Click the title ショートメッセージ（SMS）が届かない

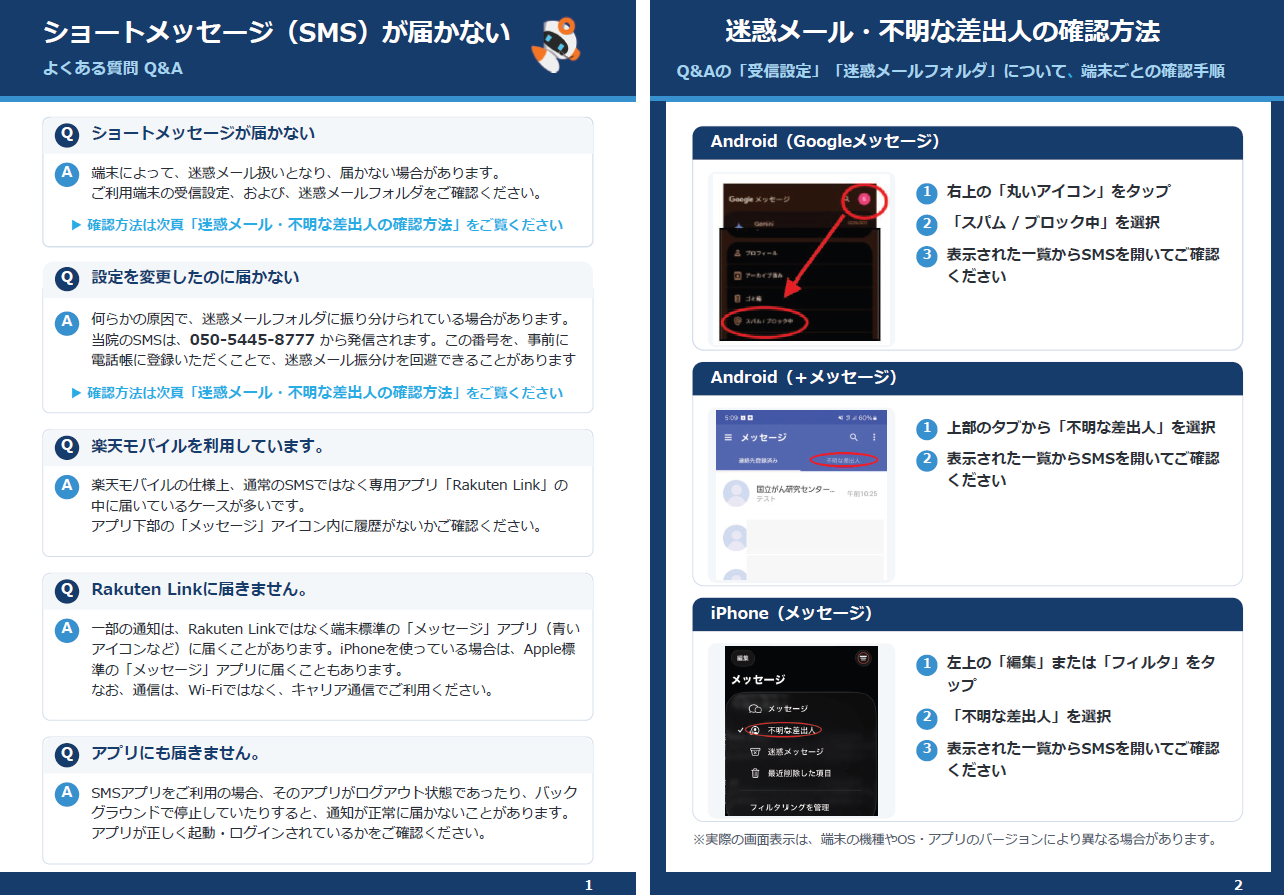[277, 34]
